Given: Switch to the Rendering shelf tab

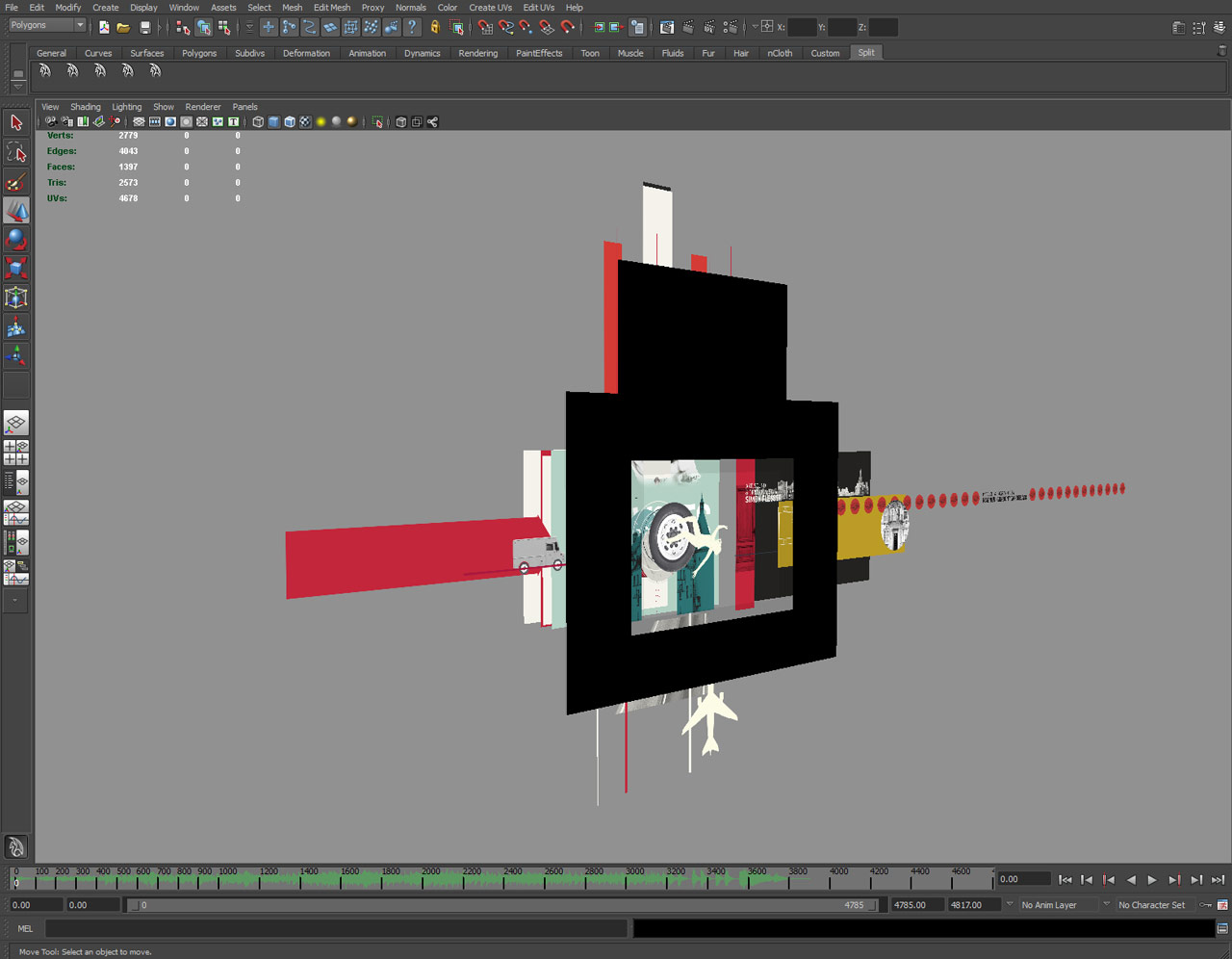Looking at the screenshot, I should point(477,53).
